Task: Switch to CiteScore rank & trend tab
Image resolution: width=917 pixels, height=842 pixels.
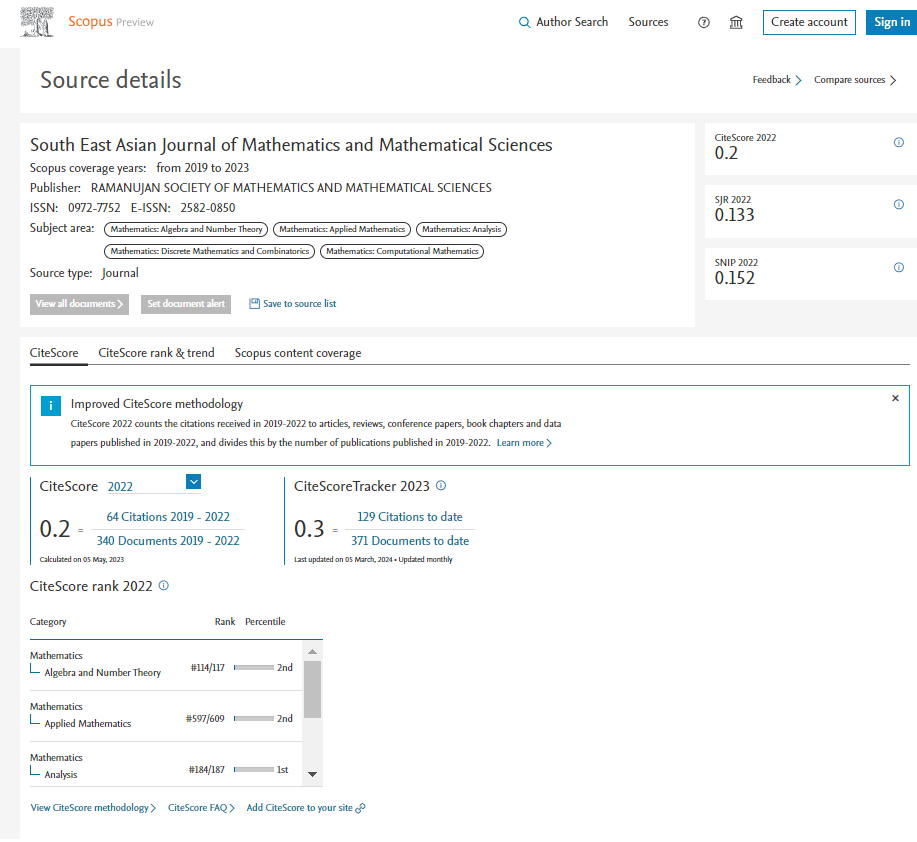Action: (156, 353)
